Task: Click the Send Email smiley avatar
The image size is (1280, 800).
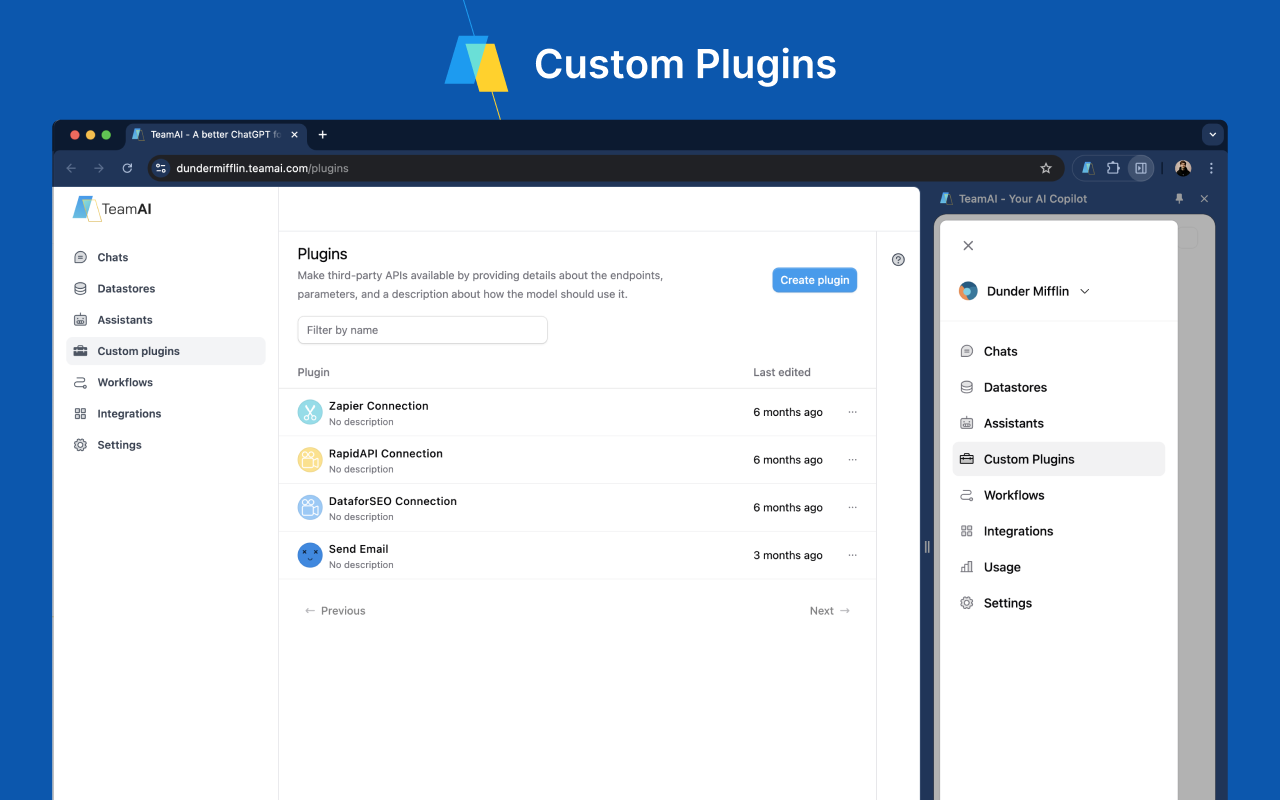Action: pyautogui.click(x=310, y=555)
